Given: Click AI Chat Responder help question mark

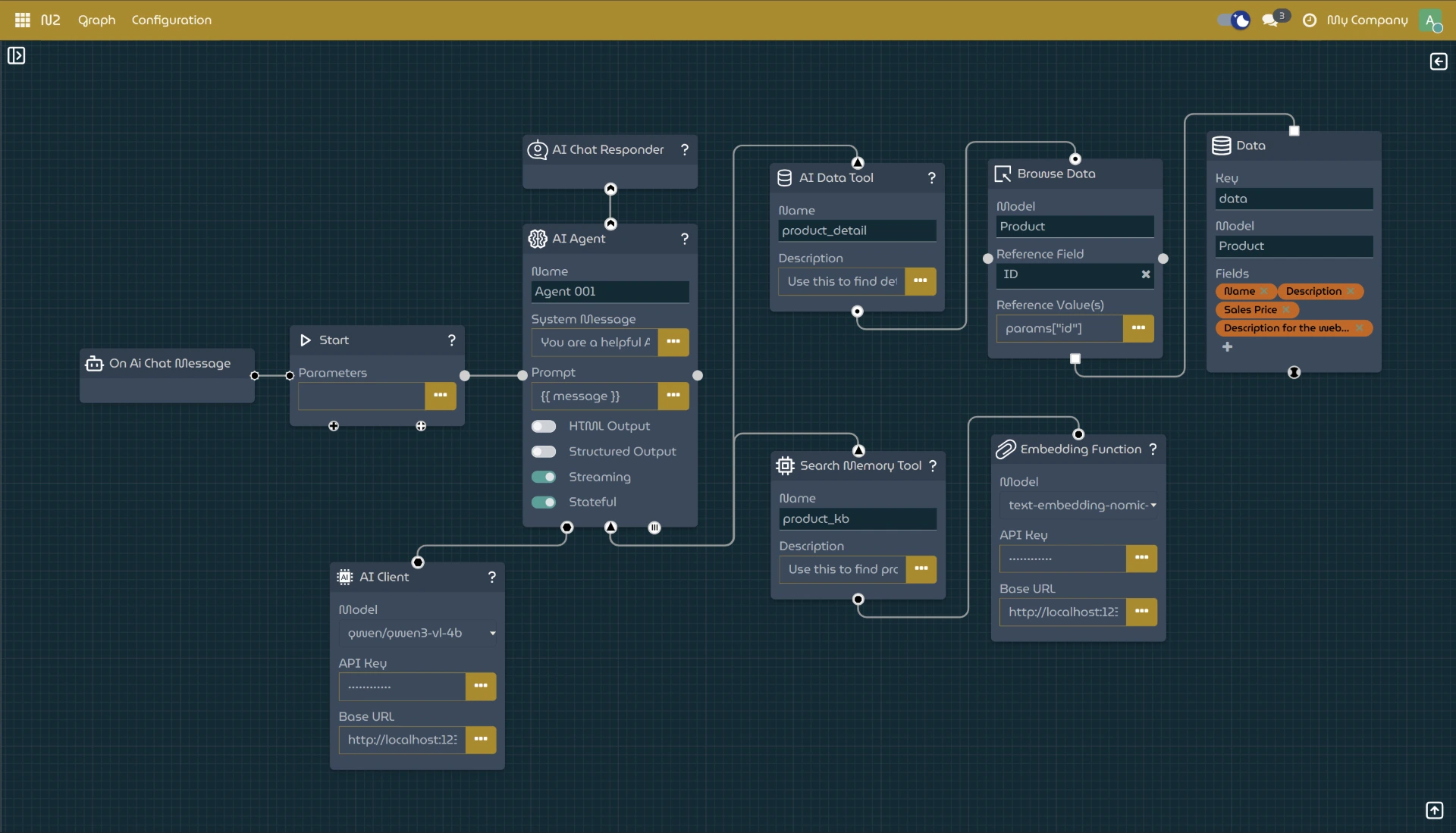Looking at the screenshot, I should 685,149.
